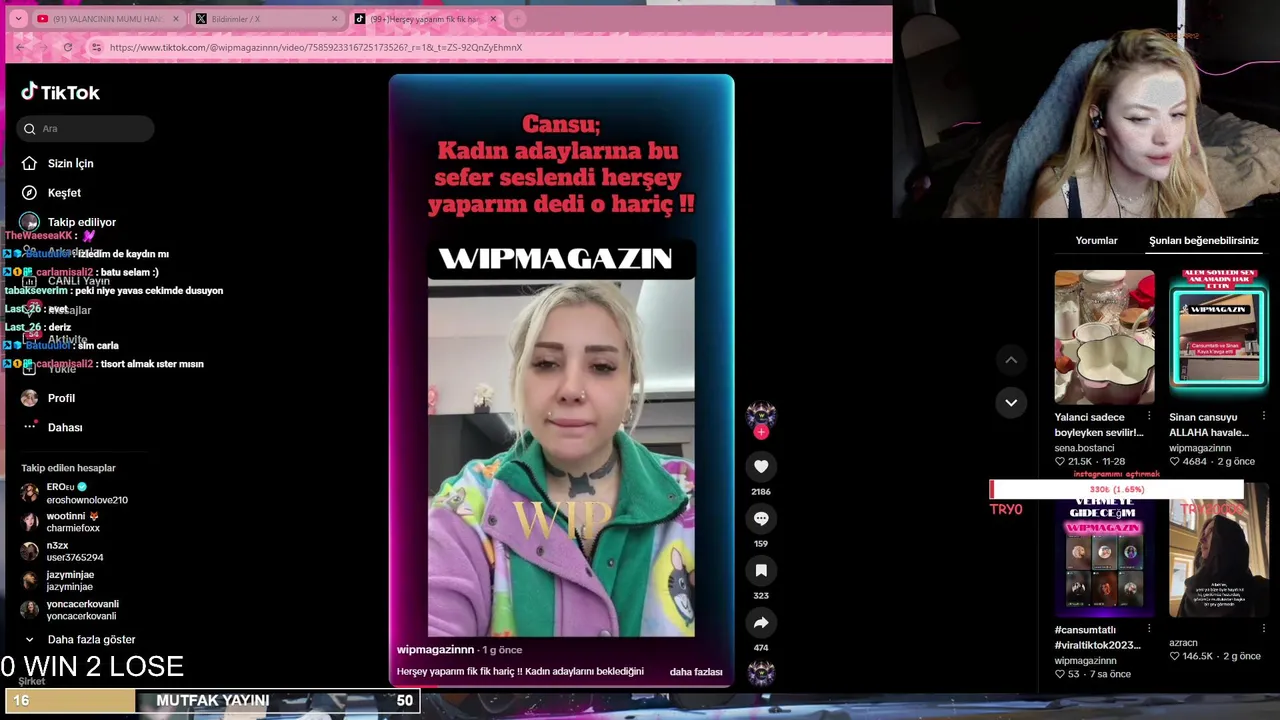Open the Sizin İçin home feed
1280x720 pixels.
pos(58,163)
